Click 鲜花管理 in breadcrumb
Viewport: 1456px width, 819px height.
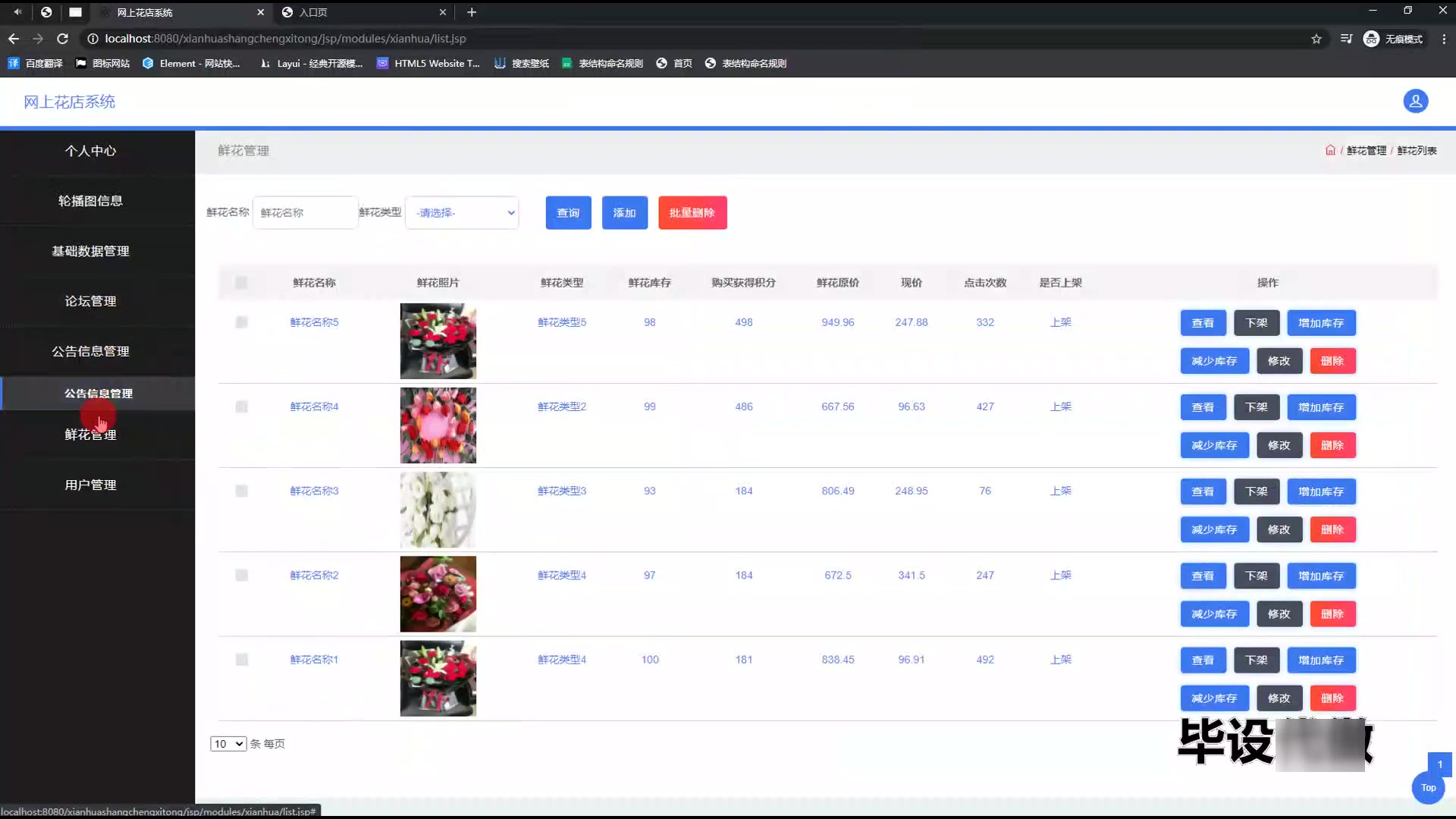tap(1367, 150)
